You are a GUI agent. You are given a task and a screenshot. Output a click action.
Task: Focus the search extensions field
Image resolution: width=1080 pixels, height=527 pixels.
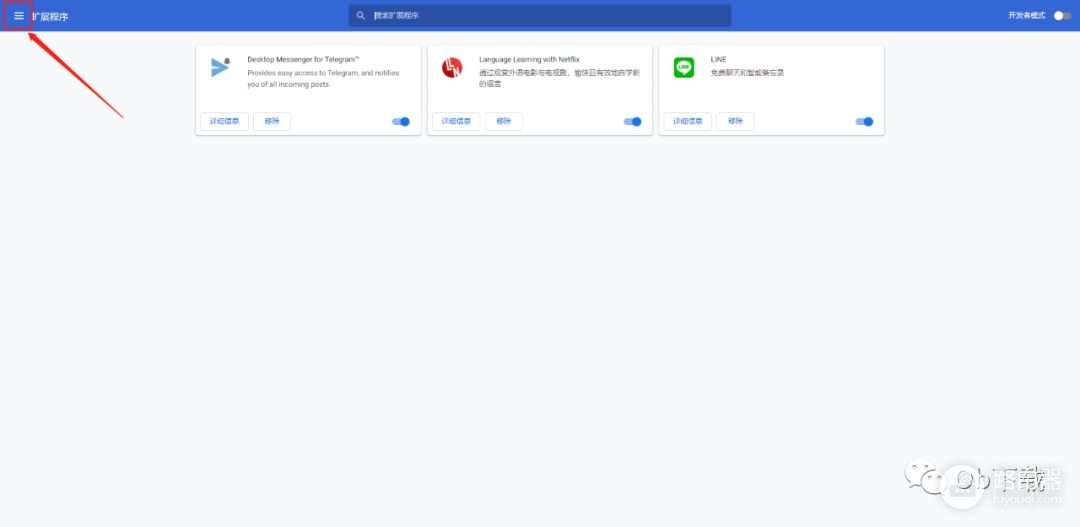coord(539,16)
